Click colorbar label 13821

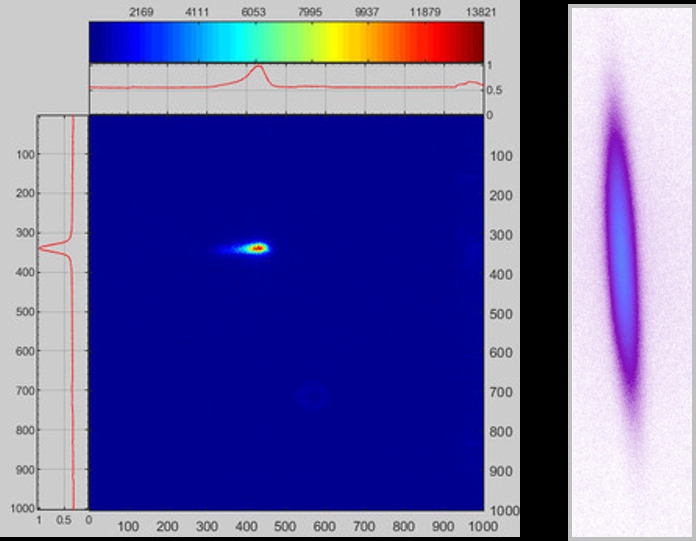481,12
